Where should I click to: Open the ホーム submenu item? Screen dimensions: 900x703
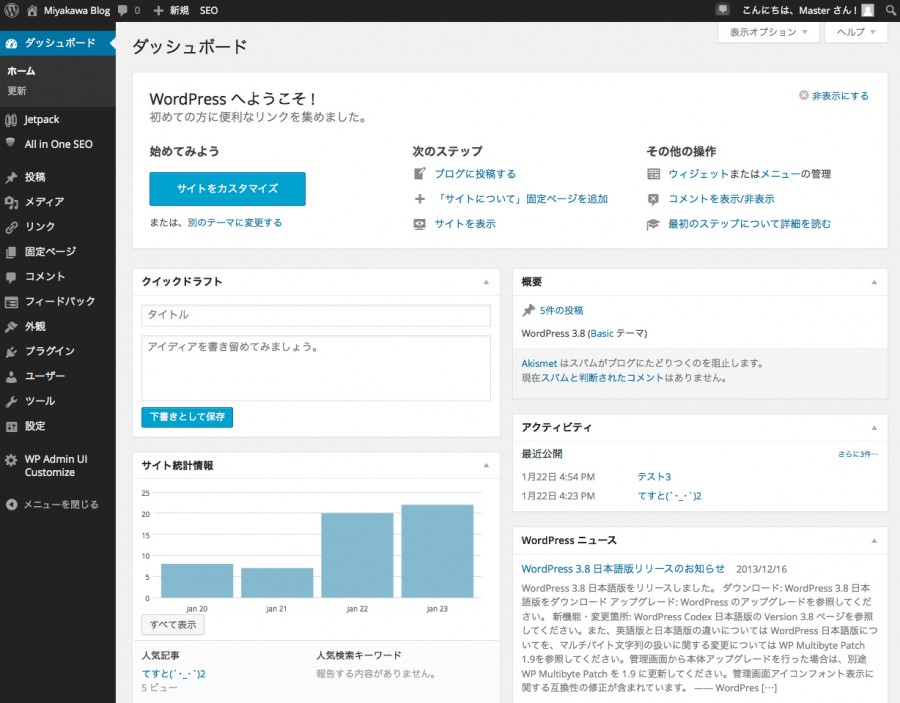pos(21,71)
